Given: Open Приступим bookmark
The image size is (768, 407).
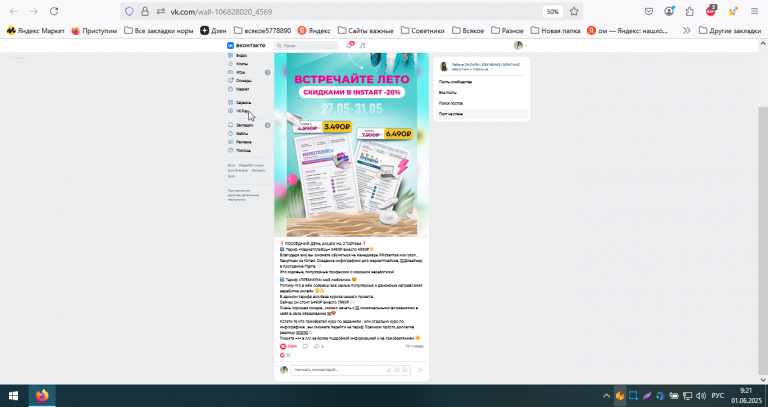Looking at the screenshot, I should coord(95,30).
